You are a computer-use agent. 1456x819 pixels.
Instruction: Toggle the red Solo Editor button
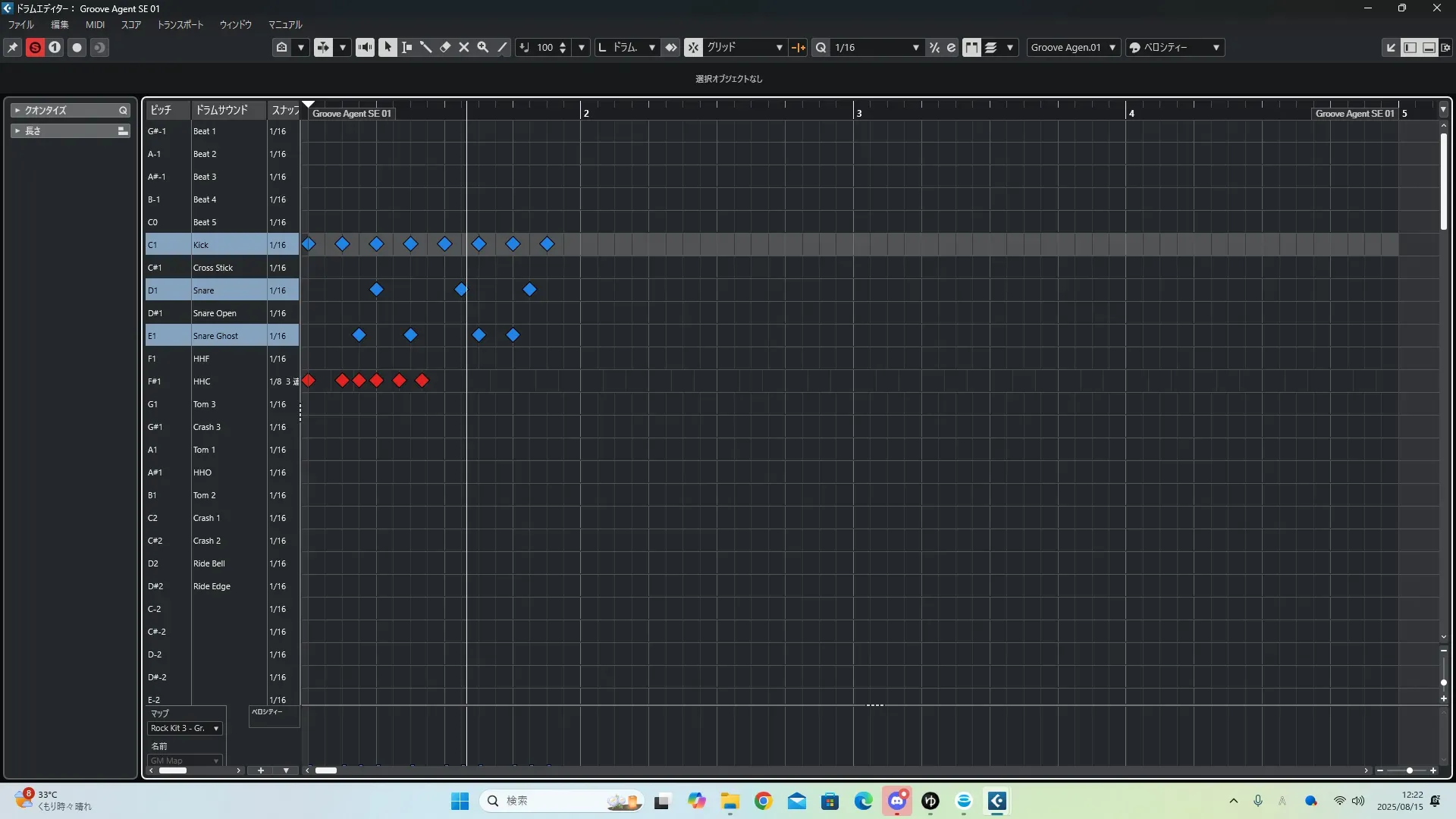point(35,47)
